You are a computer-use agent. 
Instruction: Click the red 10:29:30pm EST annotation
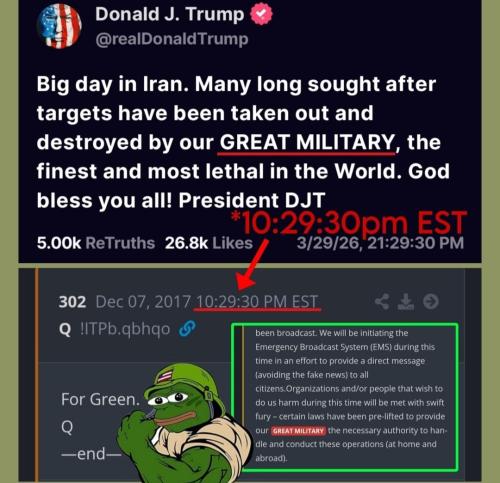(x=349, y=223)
